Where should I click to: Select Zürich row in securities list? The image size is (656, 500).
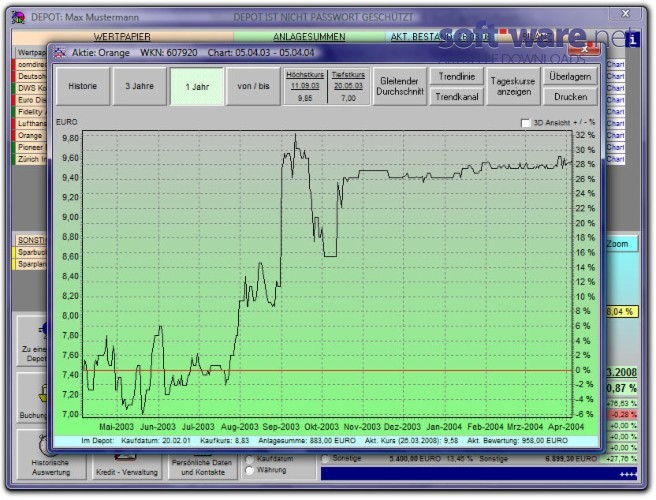tap(31, 159)
